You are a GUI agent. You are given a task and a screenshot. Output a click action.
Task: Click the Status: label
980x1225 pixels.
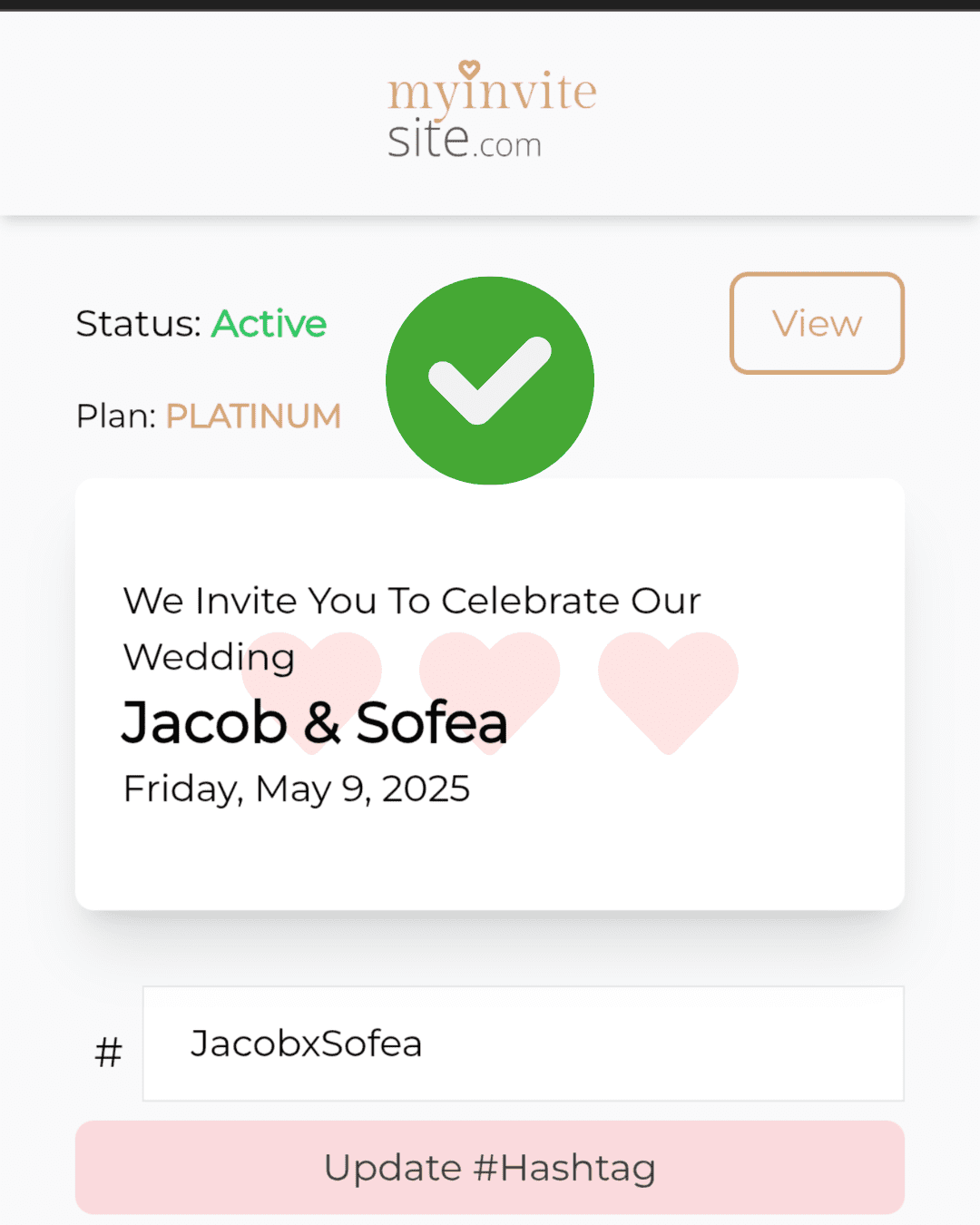[138, 324]
